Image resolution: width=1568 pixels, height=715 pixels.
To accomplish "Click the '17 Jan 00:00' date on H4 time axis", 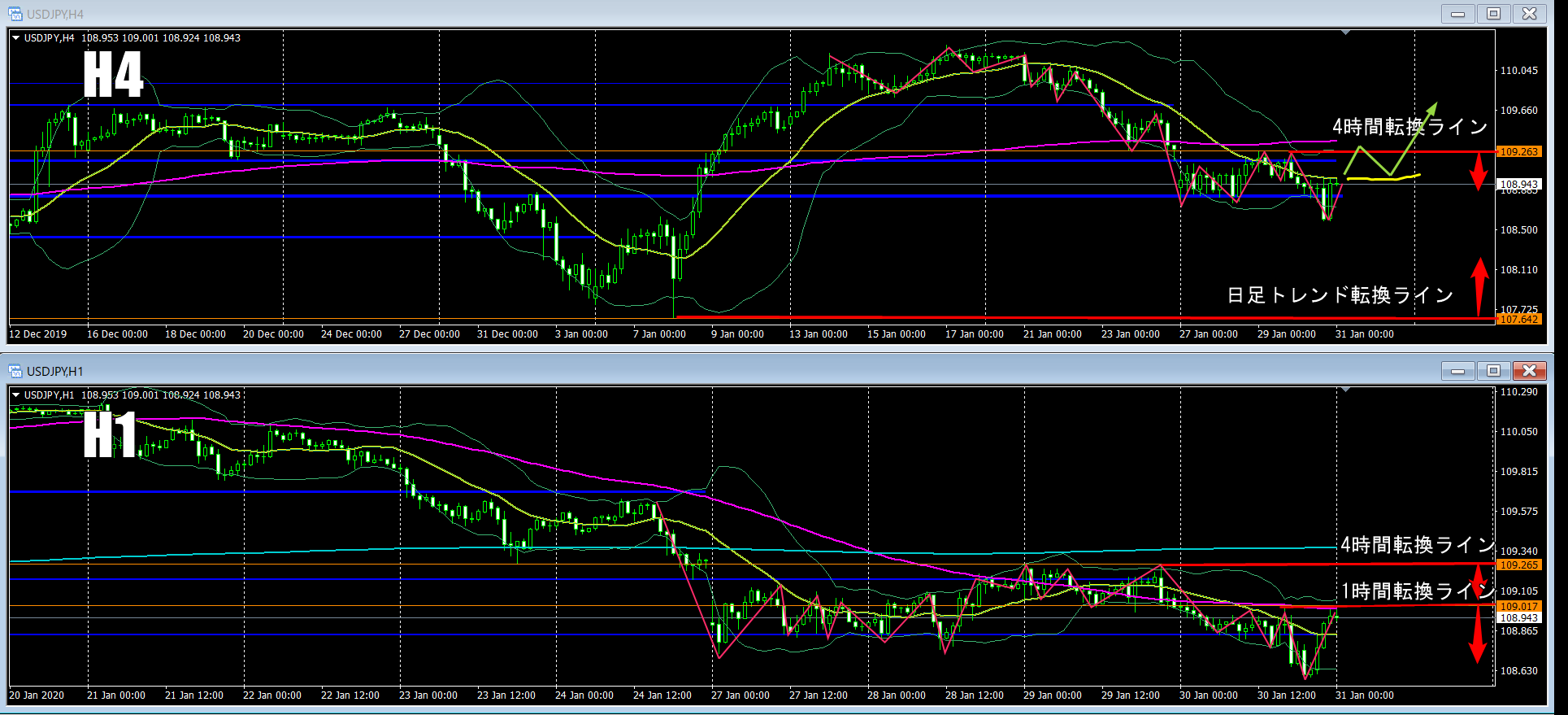I will [975, 334].
